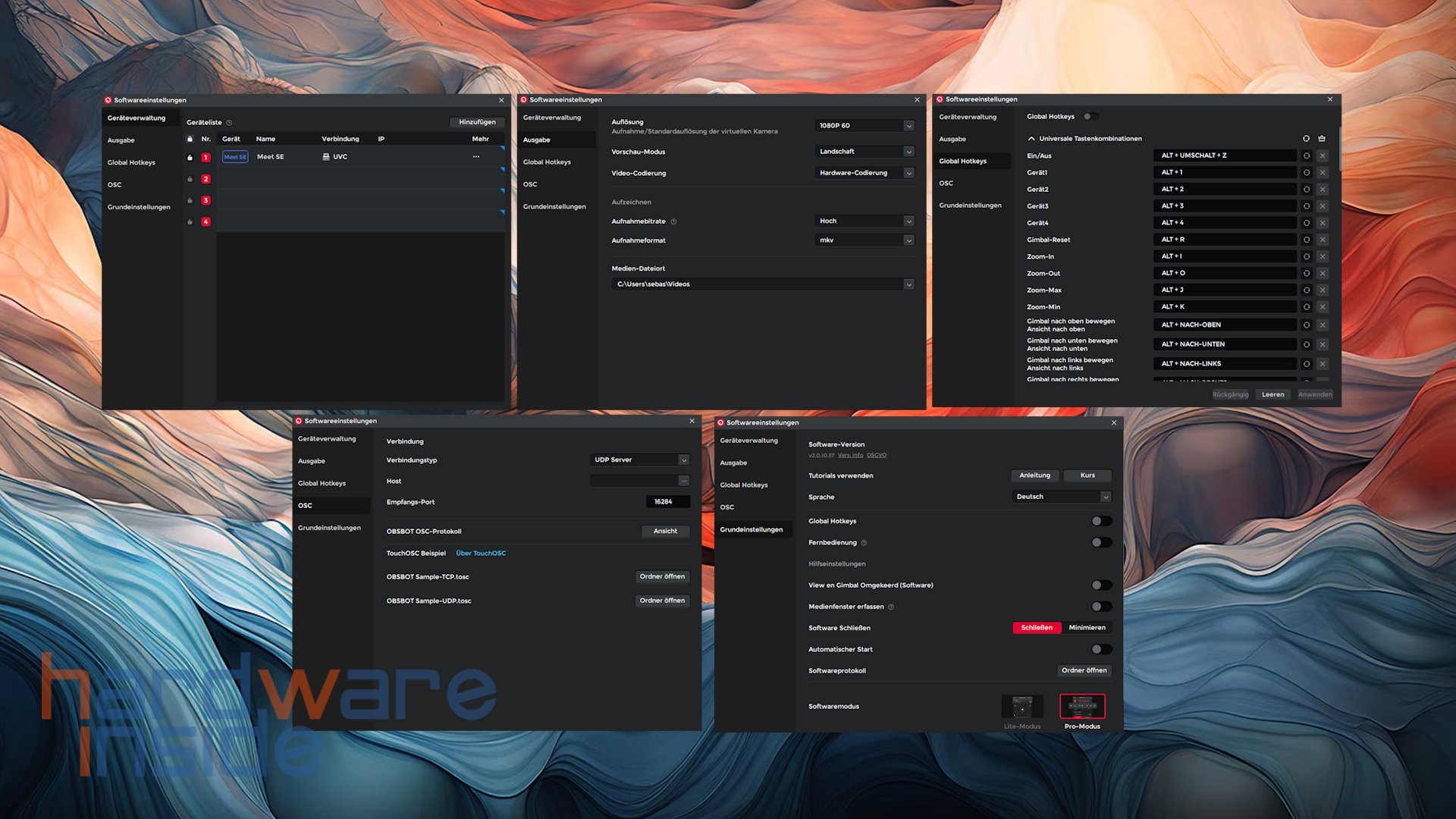Toggle Fernbedienung switch on
Viewport: 1456px width, 819px height.
[x=1101, y=542]
